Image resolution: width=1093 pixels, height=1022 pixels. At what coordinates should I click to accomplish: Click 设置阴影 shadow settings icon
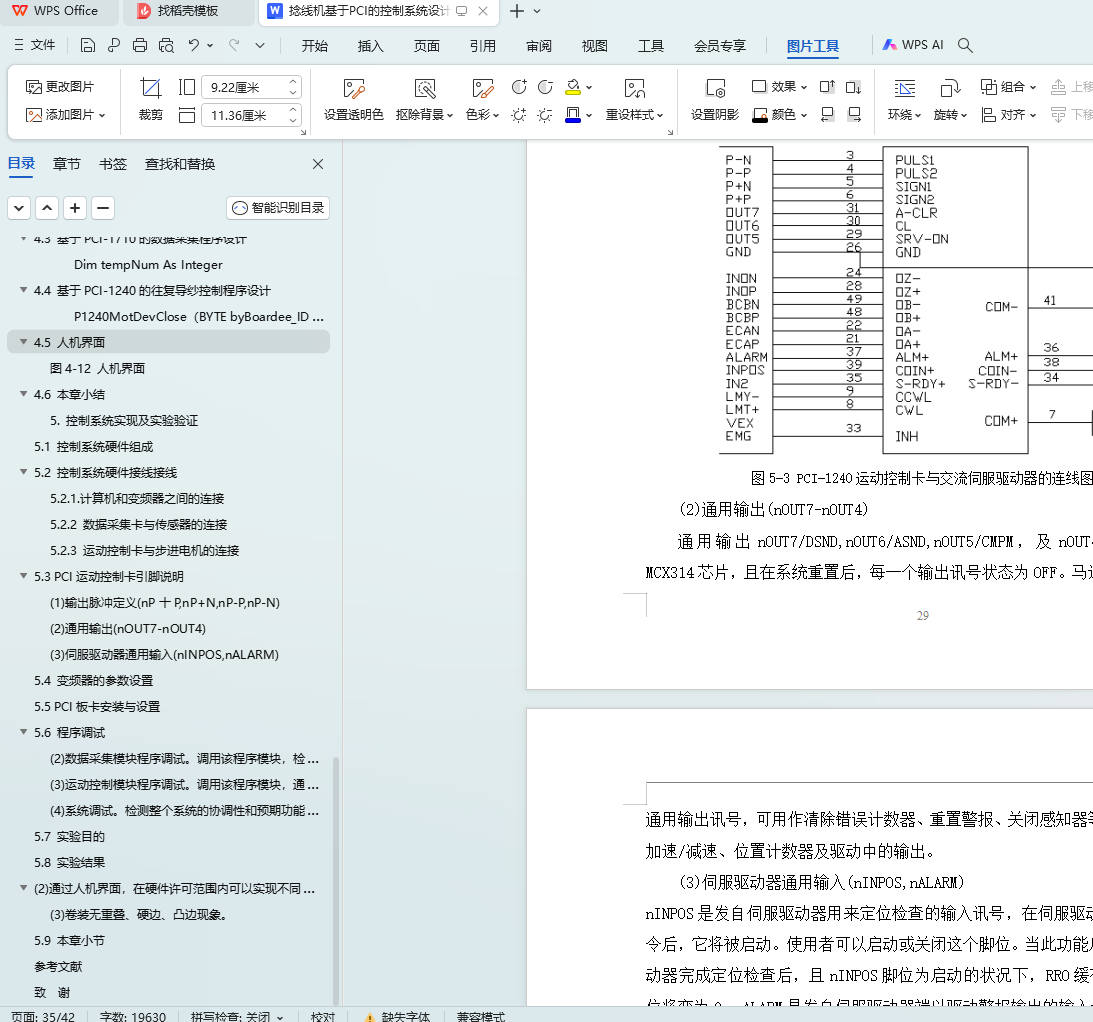click(x=714, y=100)
